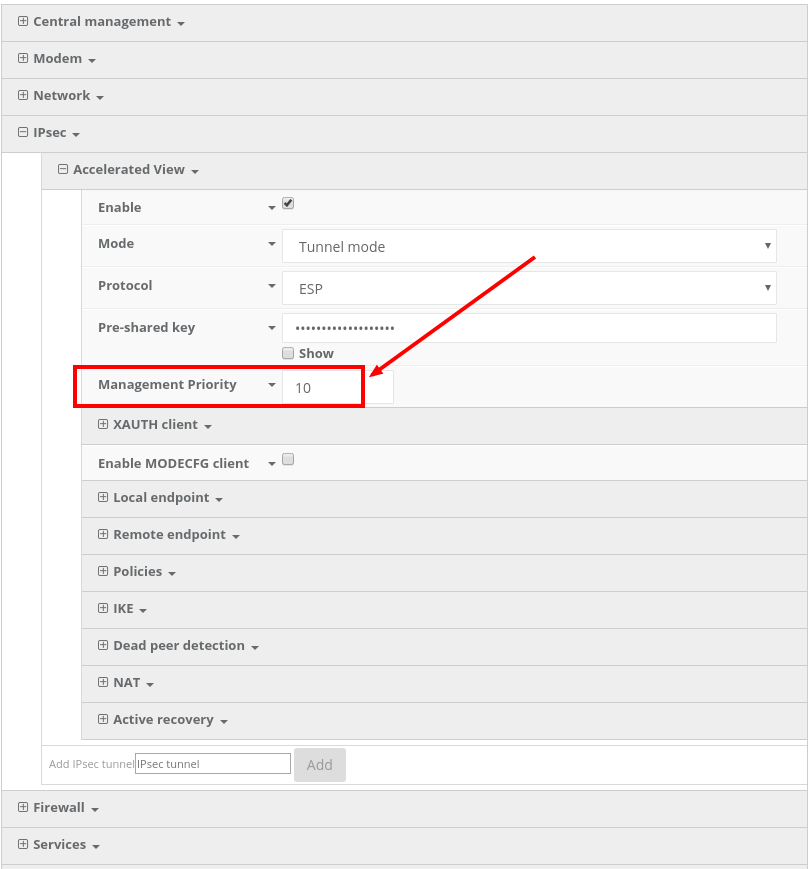Open the Services section label
This screenshot has width=812, height=869.
pyautogui.click(x=59, y=844)
